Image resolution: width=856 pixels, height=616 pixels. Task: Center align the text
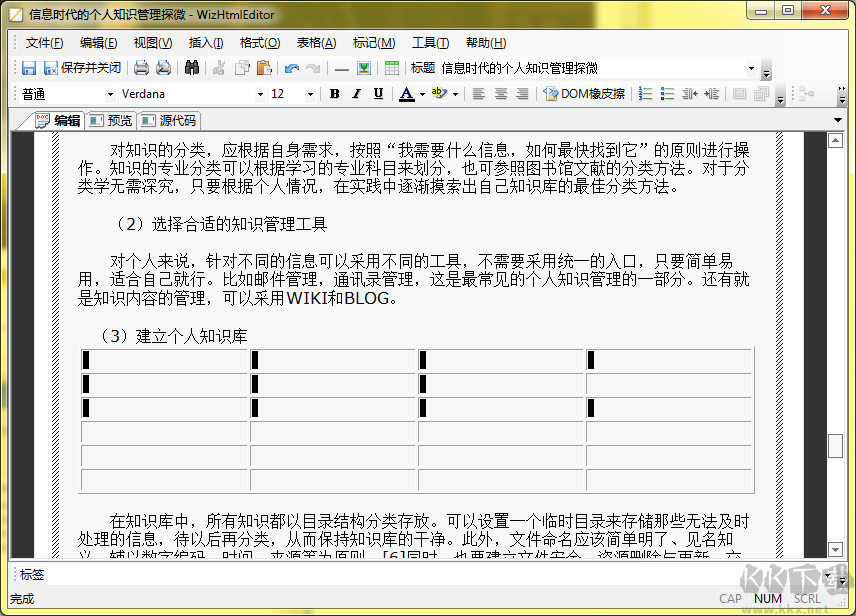[x=501, y=94]
